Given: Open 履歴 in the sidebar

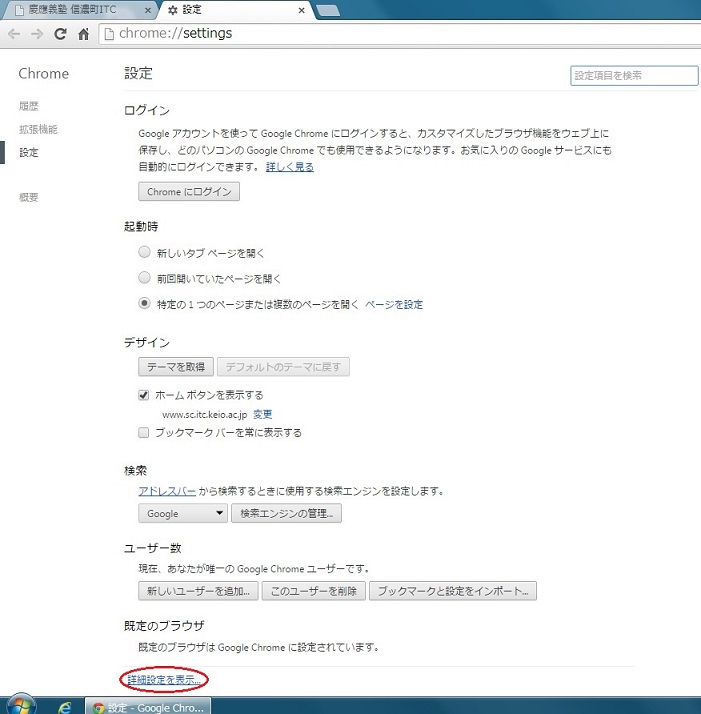Looking at the screenshot, I should click(29, 106).
